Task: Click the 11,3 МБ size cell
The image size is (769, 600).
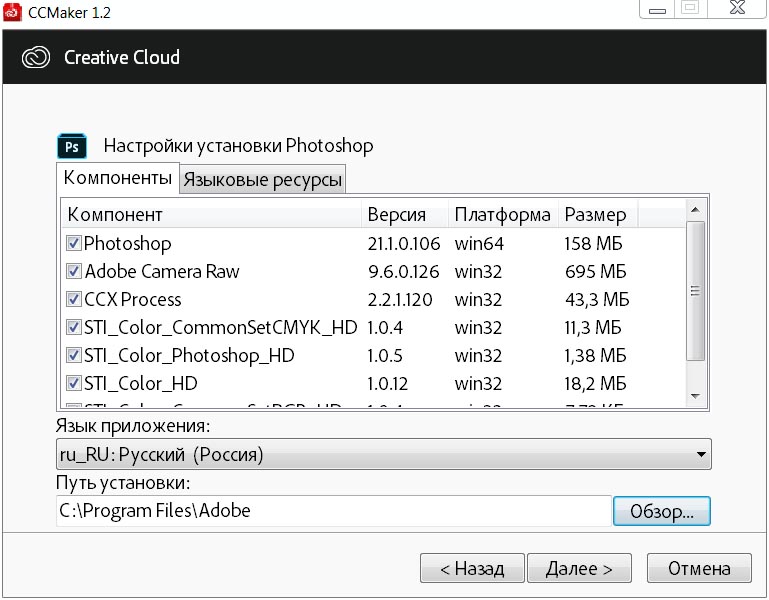Action: [593, 328]
